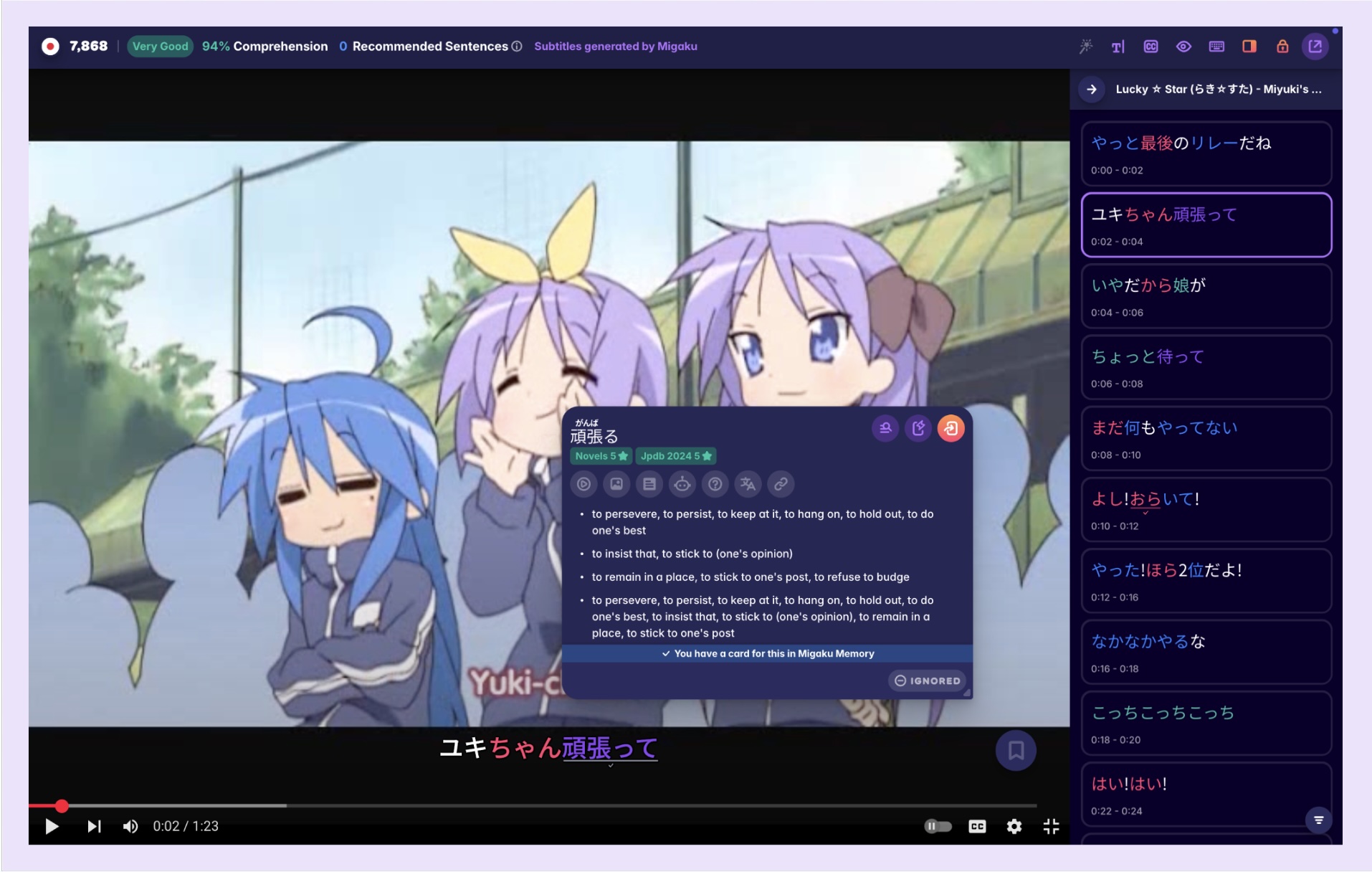Collapse the subtitle sidebar with arrow button

pos(1092,90)
